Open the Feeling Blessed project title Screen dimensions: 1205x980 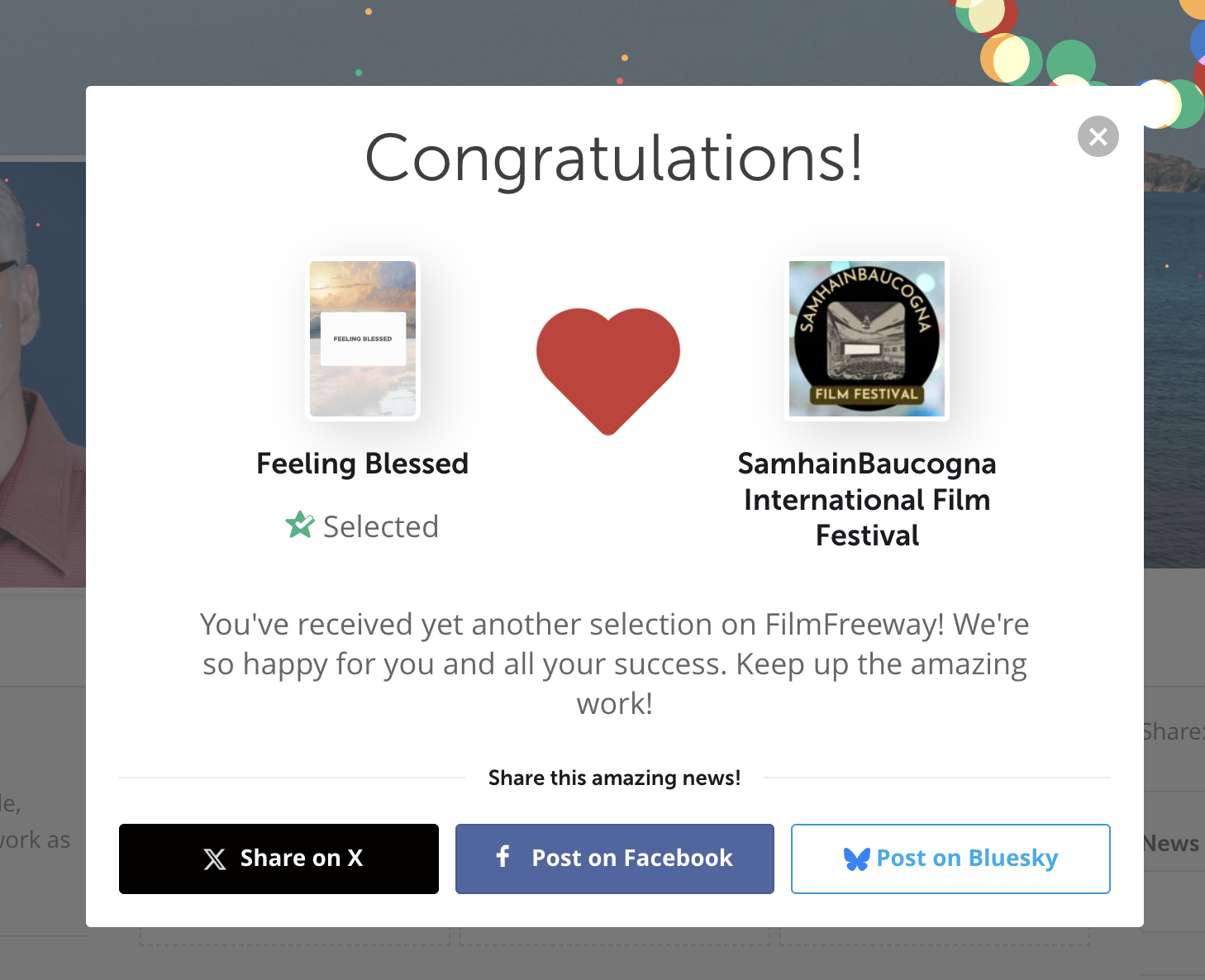pos(362,464)
